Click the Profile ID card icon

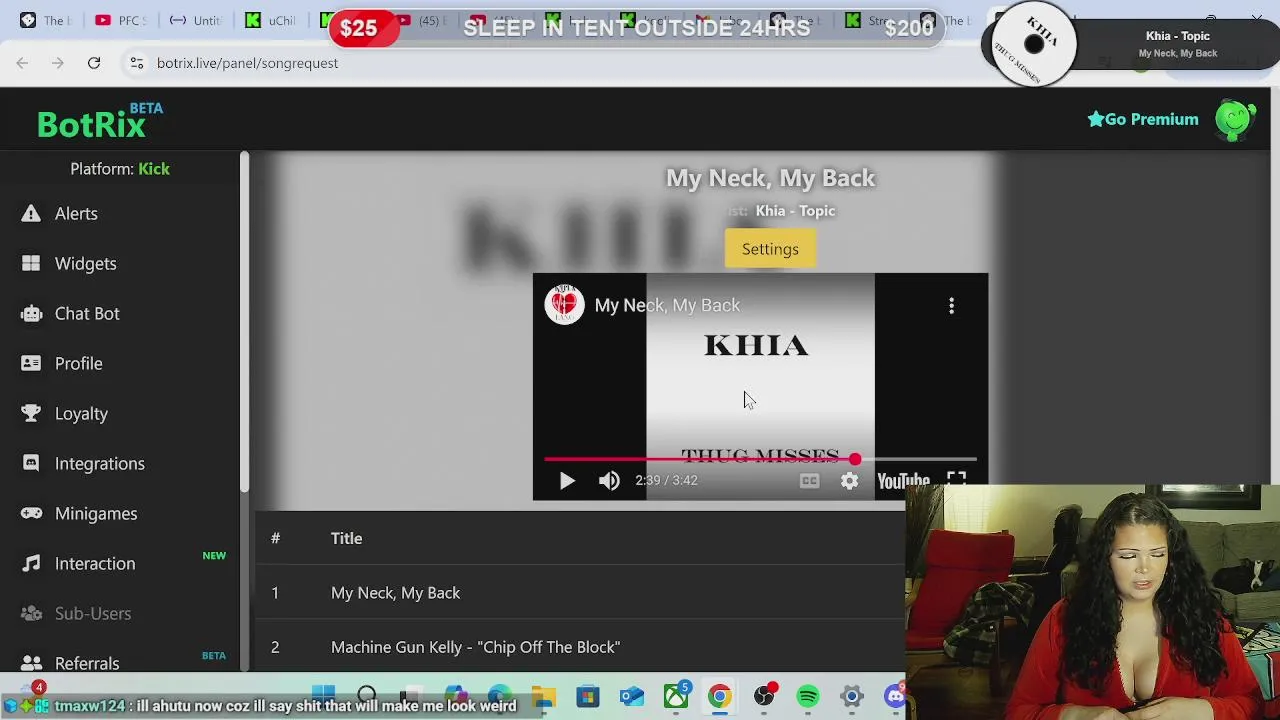pos(31,363)
